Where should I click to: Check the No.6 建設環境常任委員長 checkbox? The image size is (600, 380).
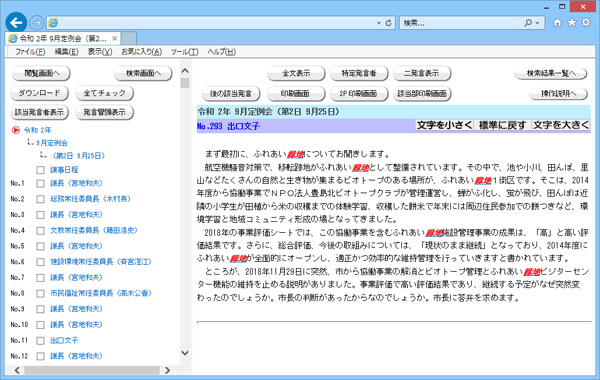(40, 262)
